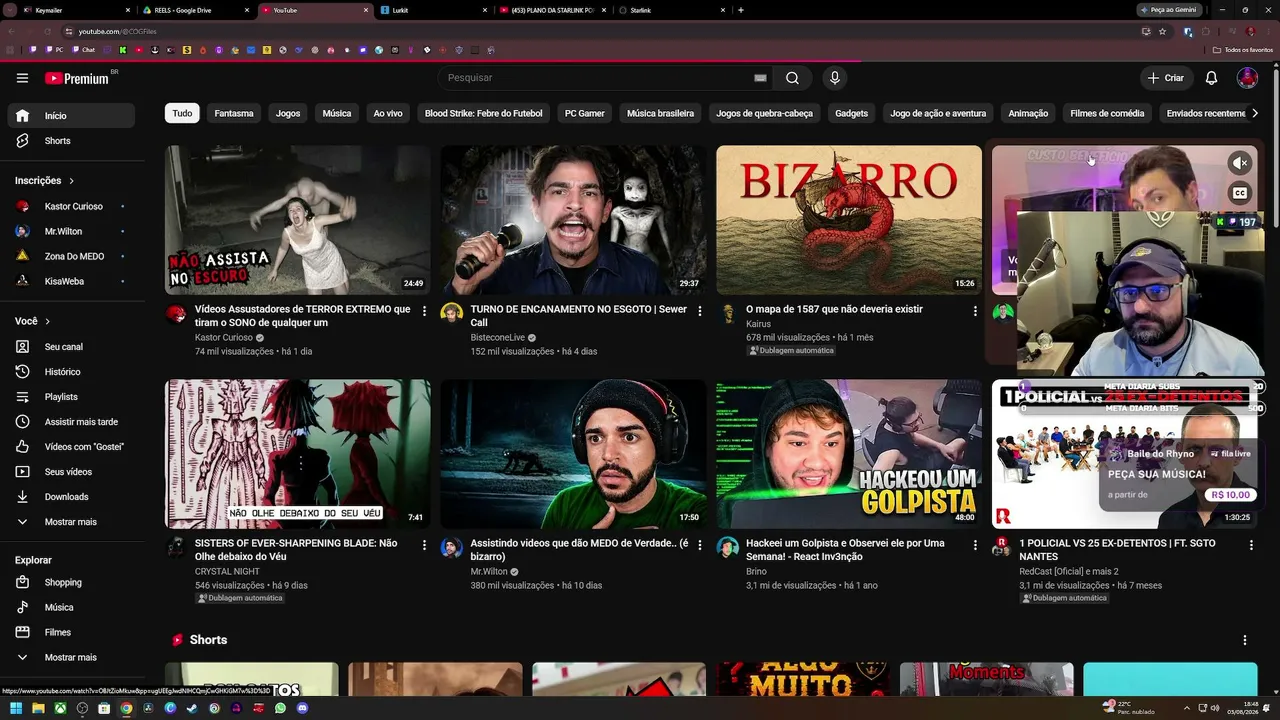Open the BisteconeLive channel link
This screenshot has width=1280, height=720.
click(498, 338)
